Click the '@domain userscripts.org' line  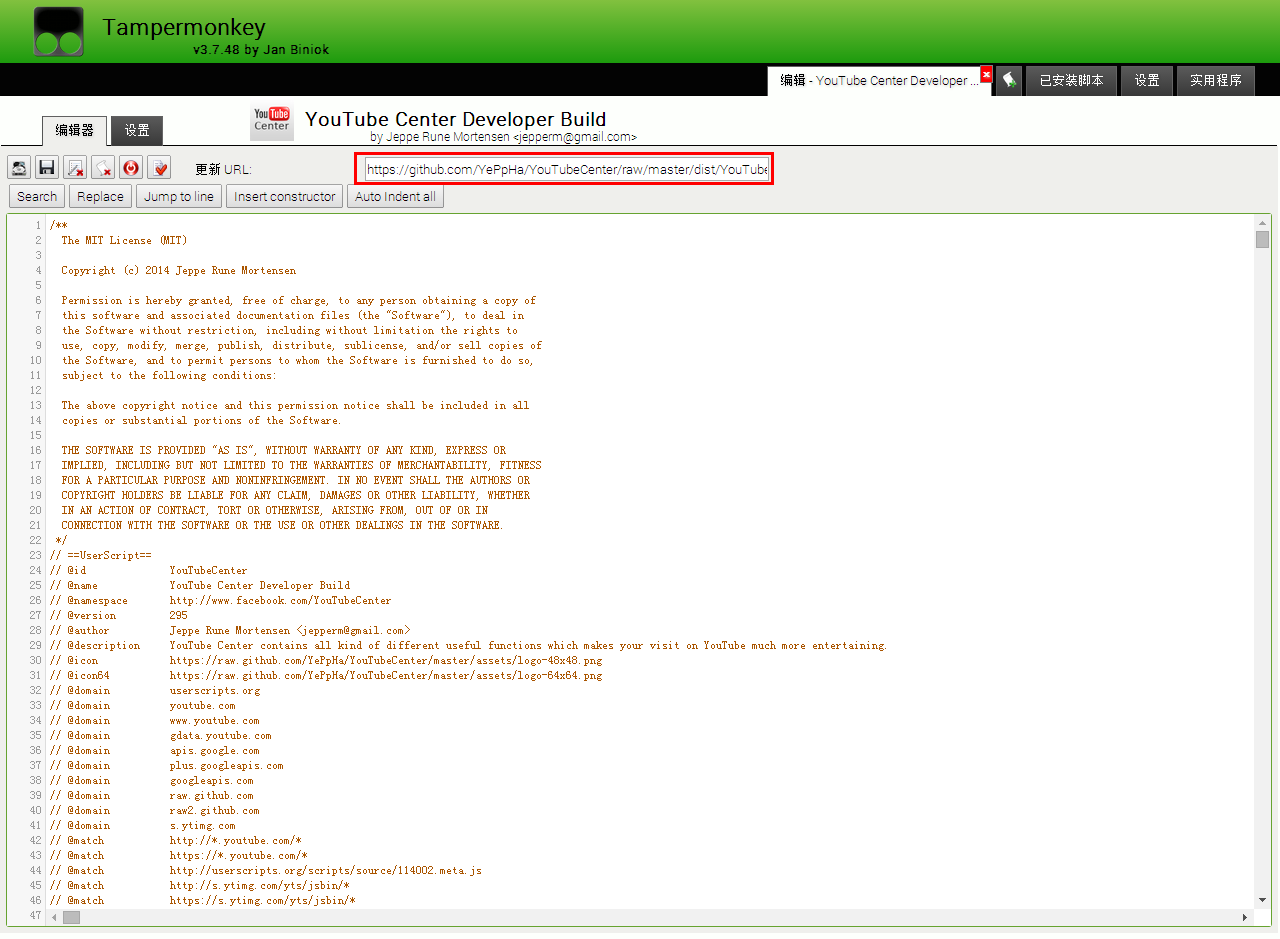[154, 690]
